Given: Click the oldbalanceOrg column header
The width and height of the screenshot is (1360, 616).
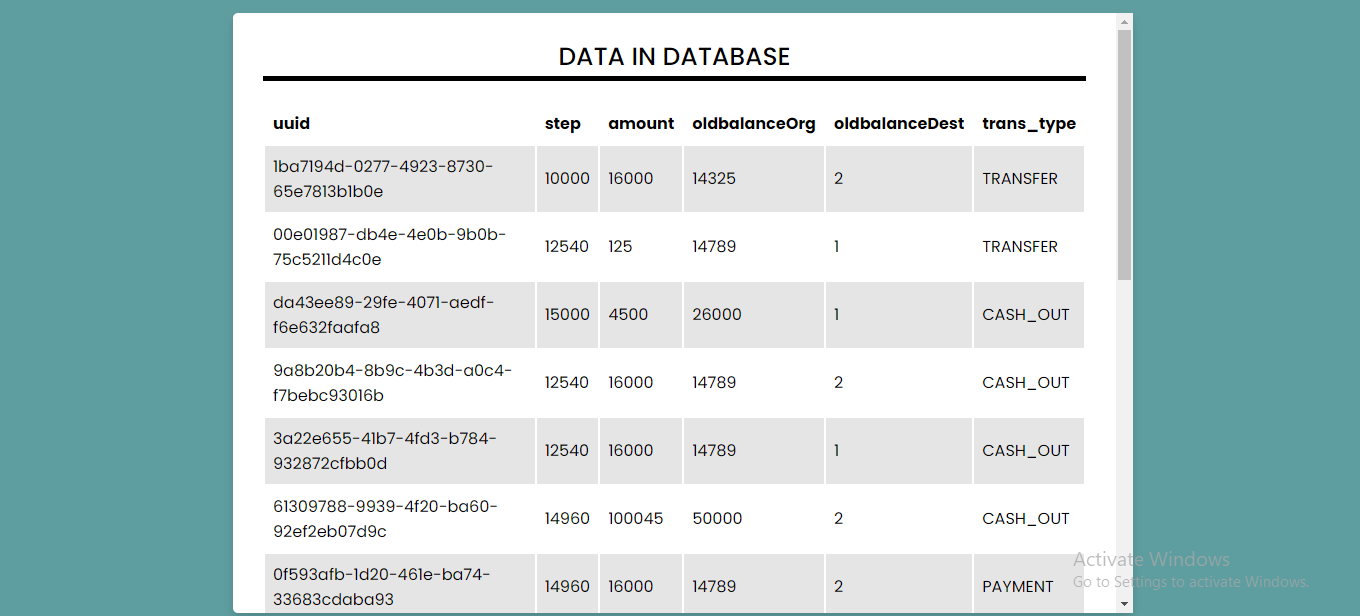Looking at the screenshot, I should pos(754,124).
